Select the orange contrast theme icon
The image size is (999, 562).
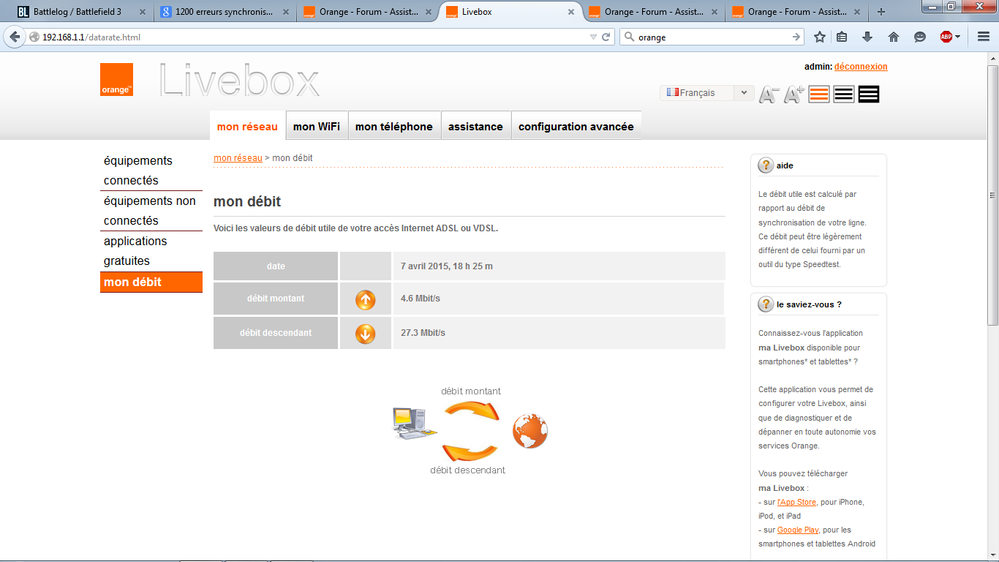(x=819, y=94)
